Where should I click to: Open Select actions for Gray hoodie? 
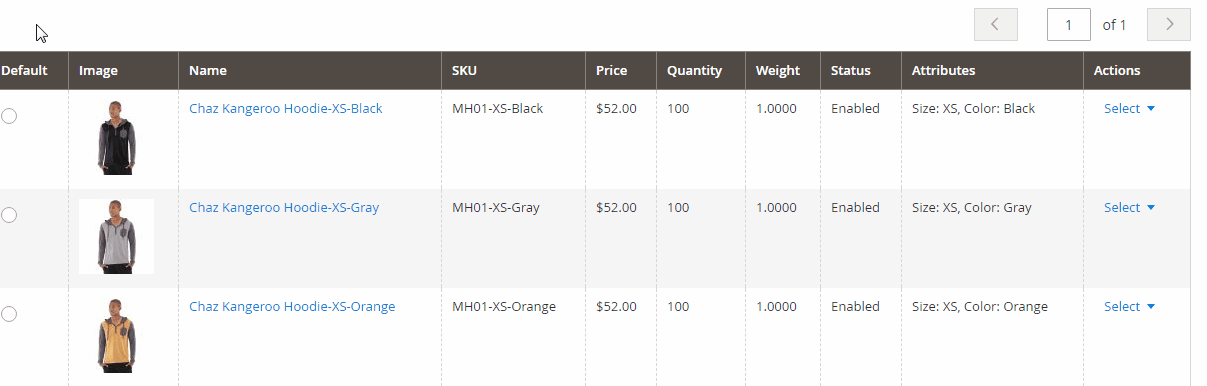1129,208
